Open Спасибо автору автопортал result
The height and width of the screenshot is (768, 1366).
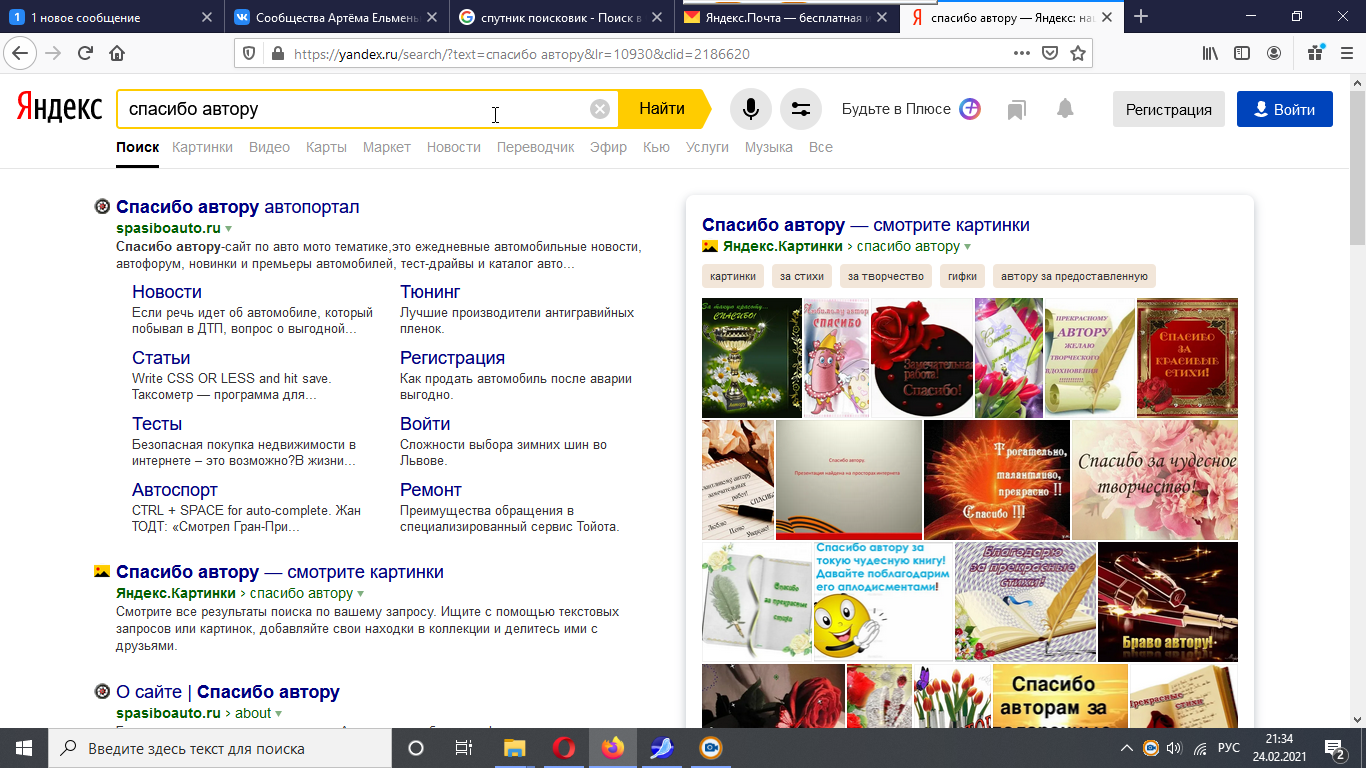(x=238, y=207)
